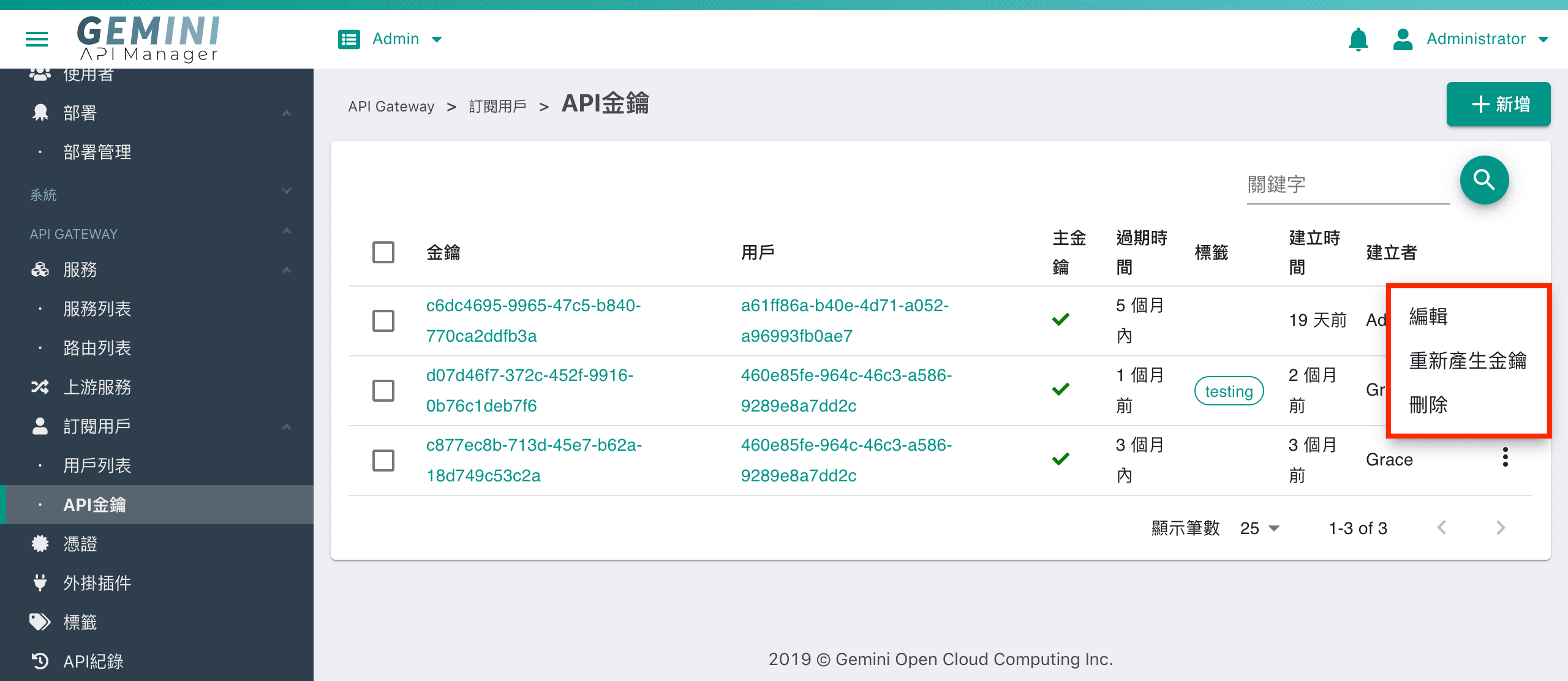Click the 標籤 column header
The height and width of the screenshot is (681, 1568).
1212,252
